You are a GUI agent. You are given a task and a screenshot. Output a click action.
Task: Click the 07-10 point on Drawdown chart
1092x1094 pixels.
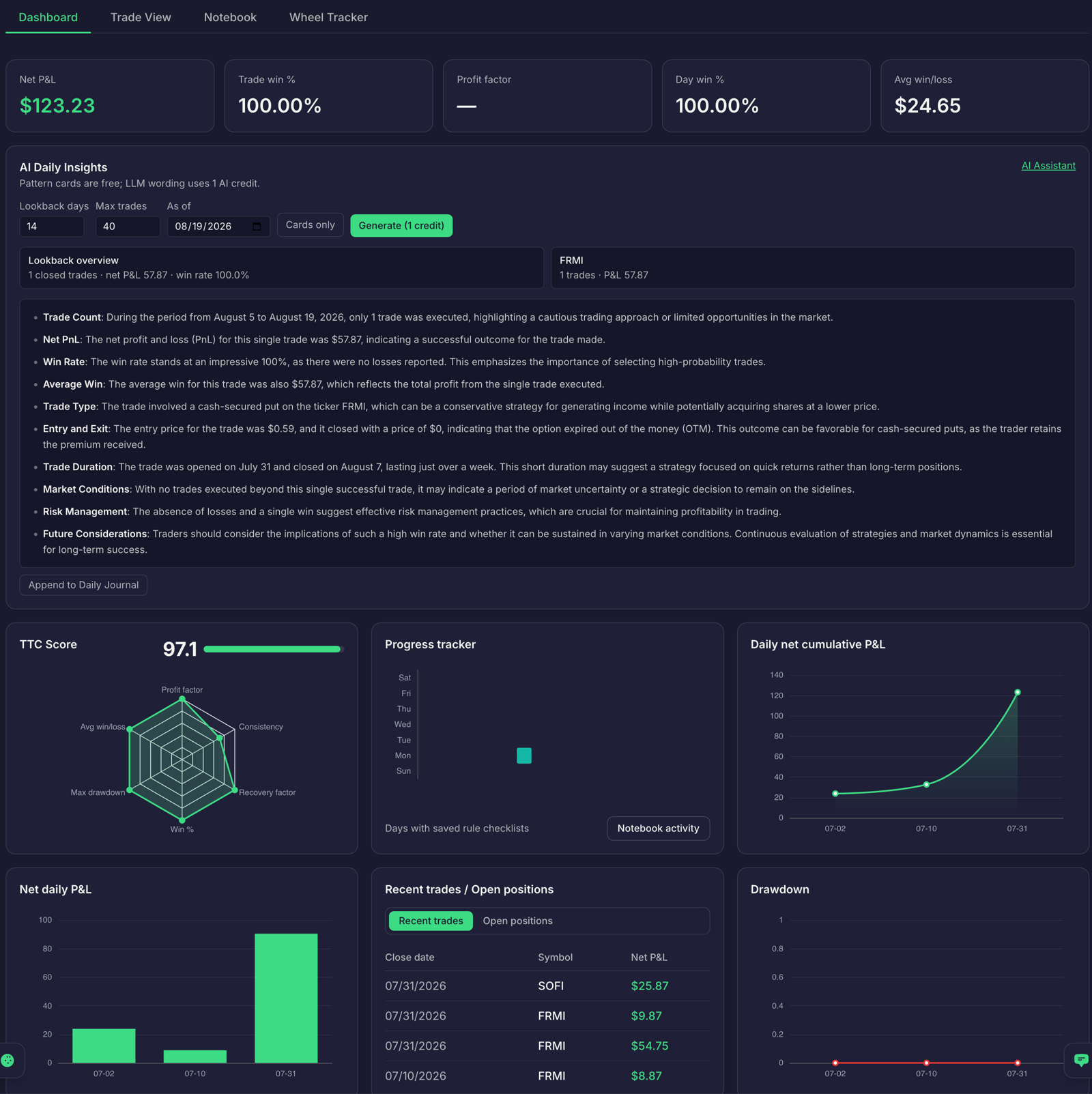pyautogui.click(x=926, y=1063)
